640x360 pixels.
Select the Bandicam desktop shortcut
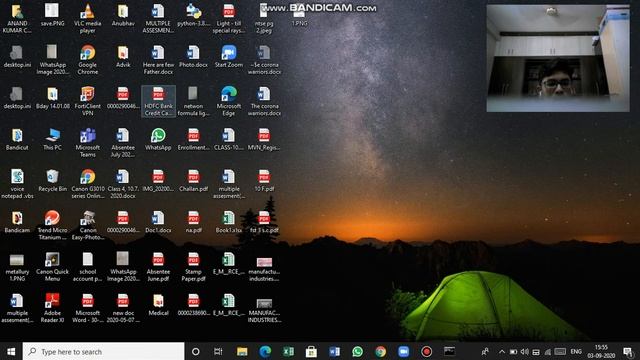17,222
